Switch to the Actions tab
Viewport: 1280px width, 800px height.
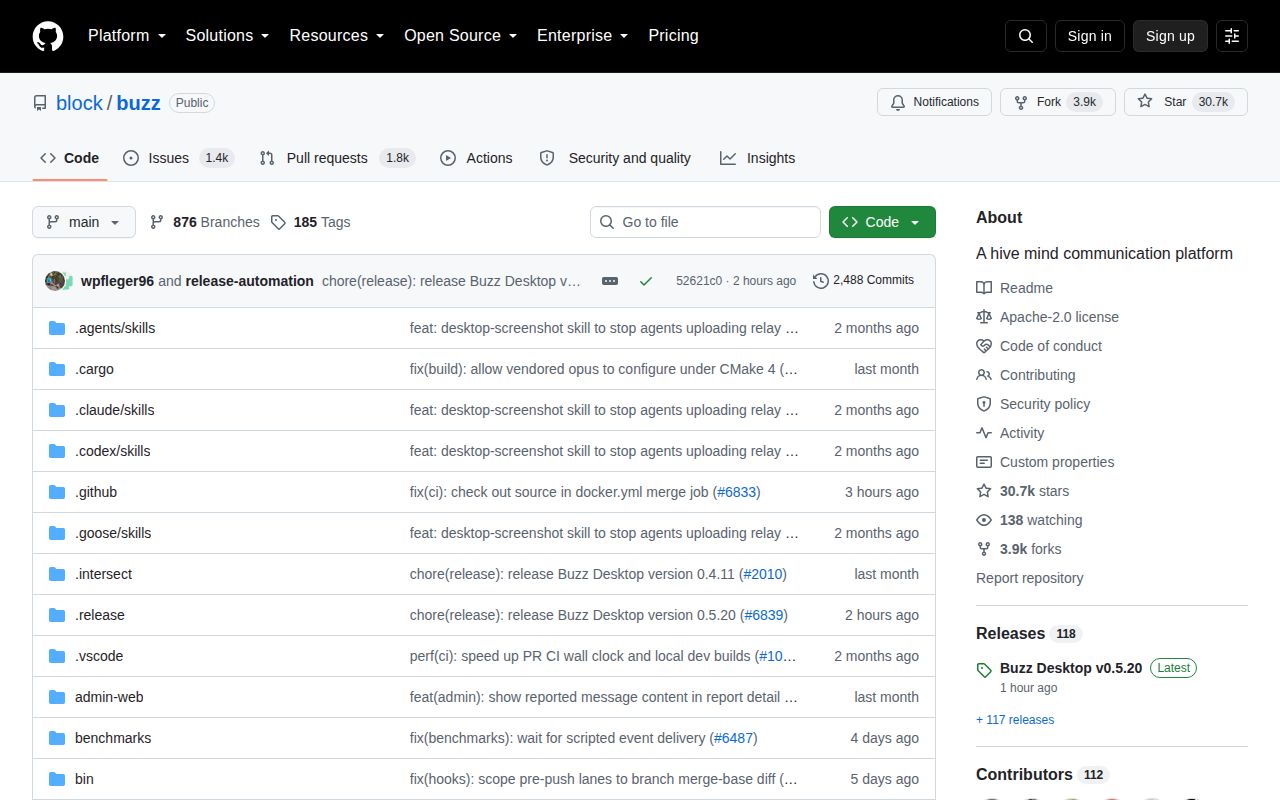click(x=476, y=158)
